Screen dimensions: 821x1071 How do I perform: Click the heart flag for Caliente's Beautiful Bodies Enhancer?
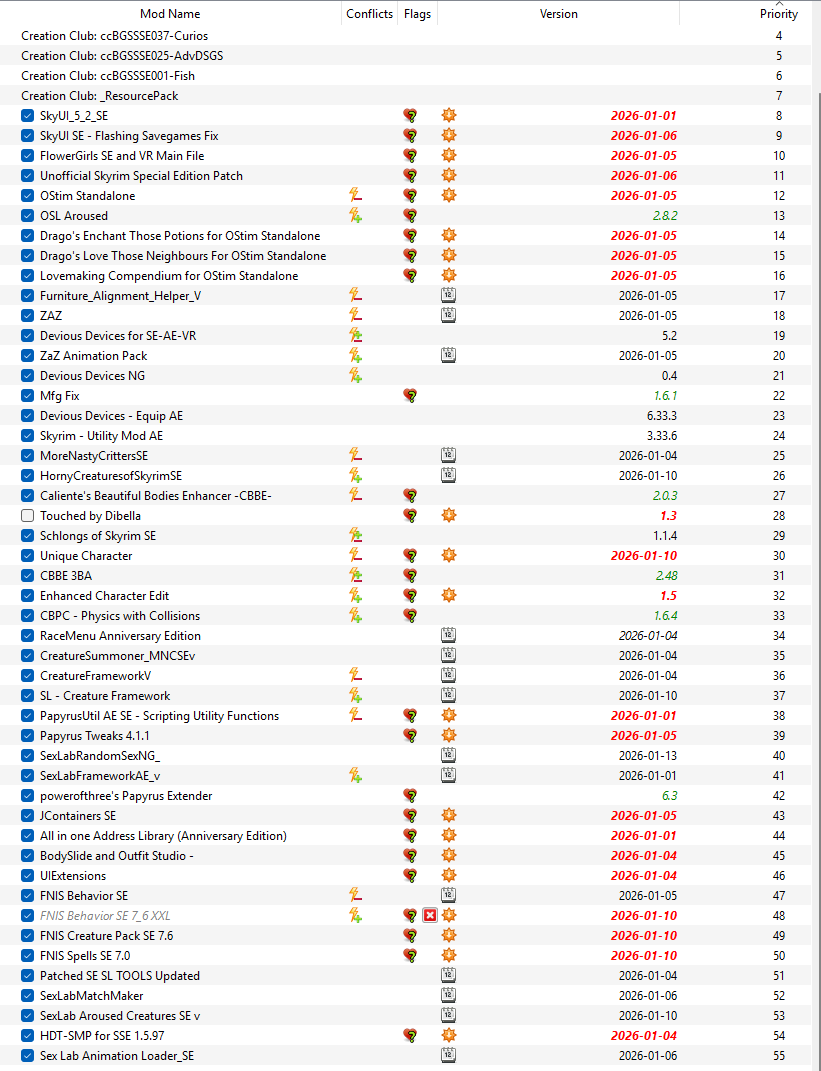[410, 495]
